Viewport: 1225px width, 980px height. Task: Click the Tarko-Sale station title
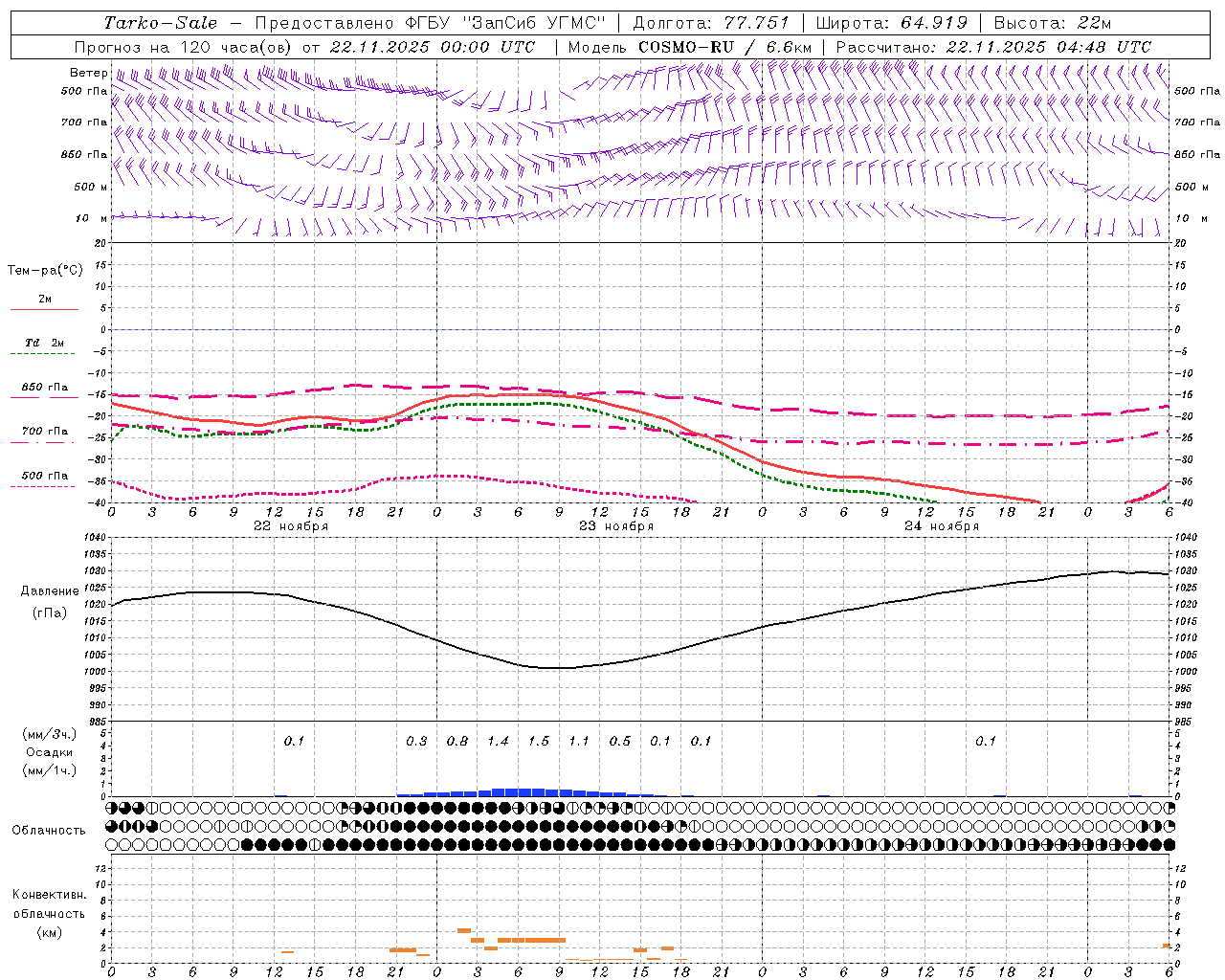[x=160, y=23]
